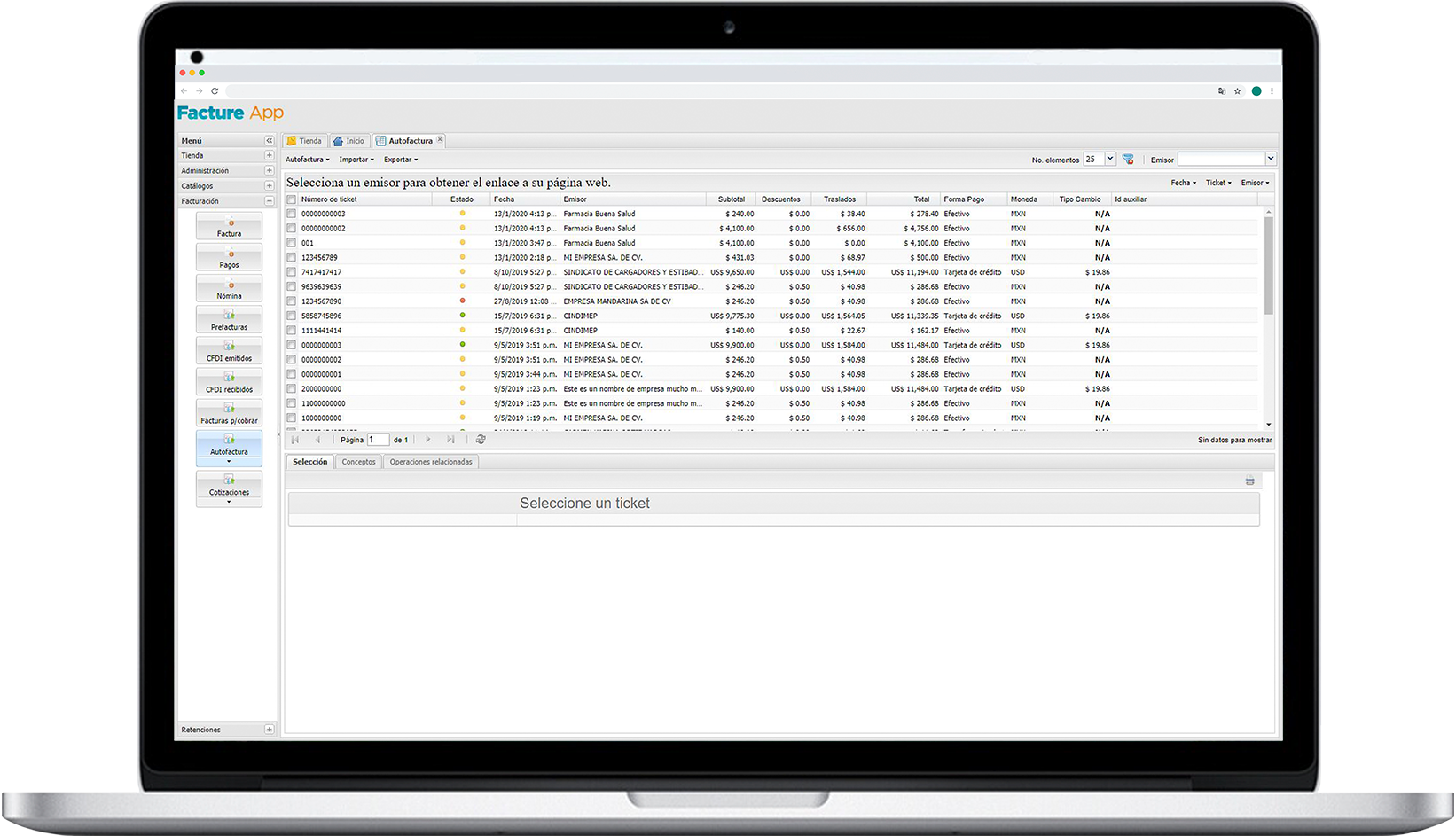Viewport: 1456px width, 836px height.
Task: Open the Exportar toolbar menu
Action: 400,160
